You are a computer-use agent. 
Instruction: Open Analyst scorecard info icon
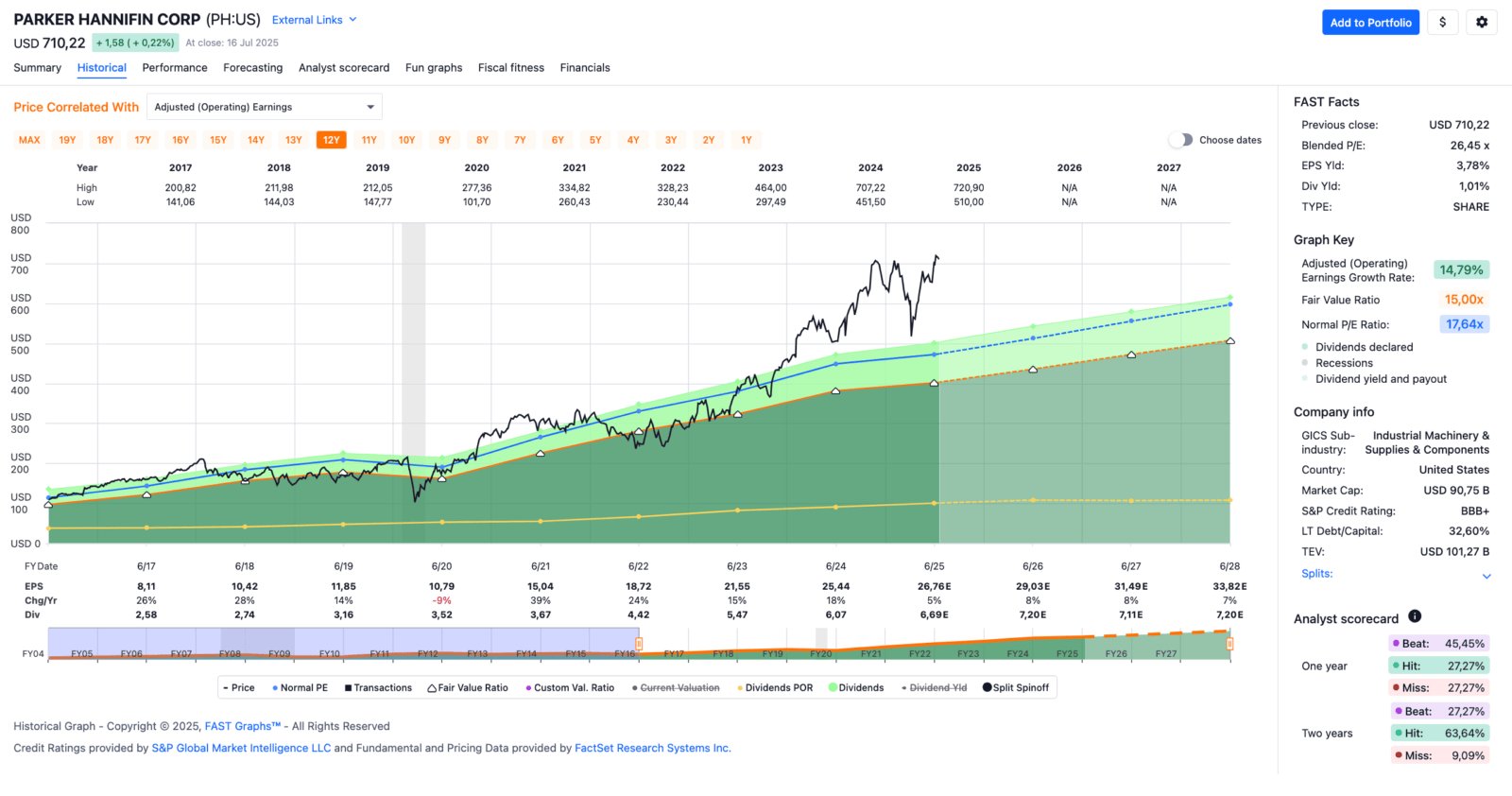[x=1415, y=616]
